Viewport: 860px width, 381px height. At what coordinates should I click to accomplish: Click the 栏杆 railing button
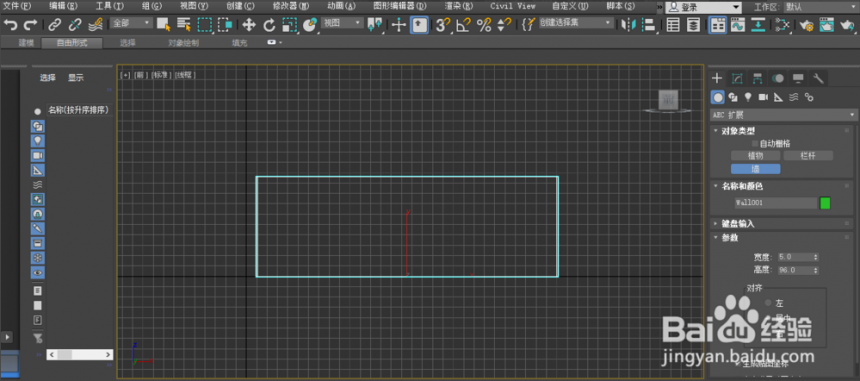(x=808, y=156)
